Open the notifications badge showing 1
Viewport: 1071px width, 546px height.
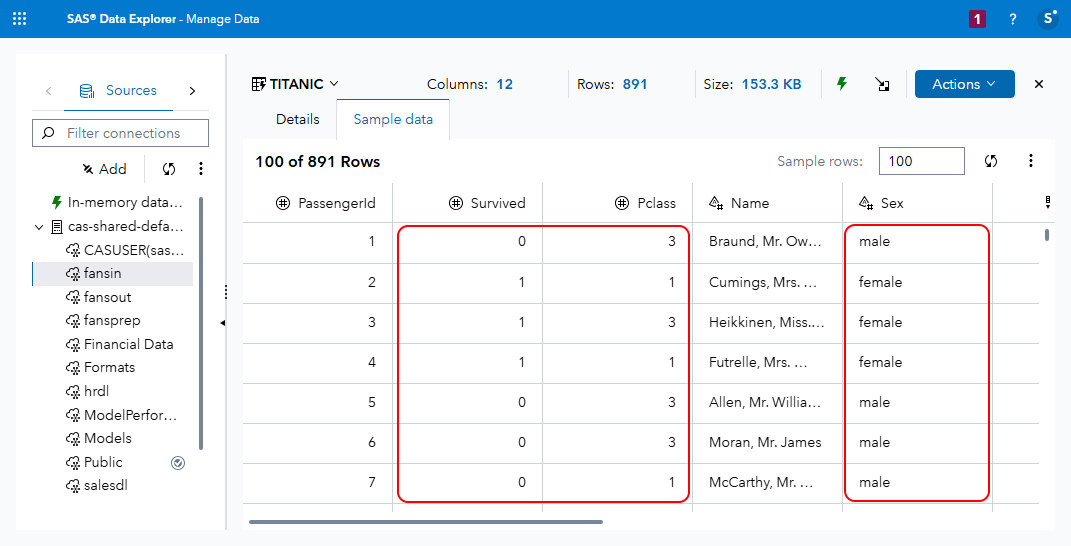point(977,19)
